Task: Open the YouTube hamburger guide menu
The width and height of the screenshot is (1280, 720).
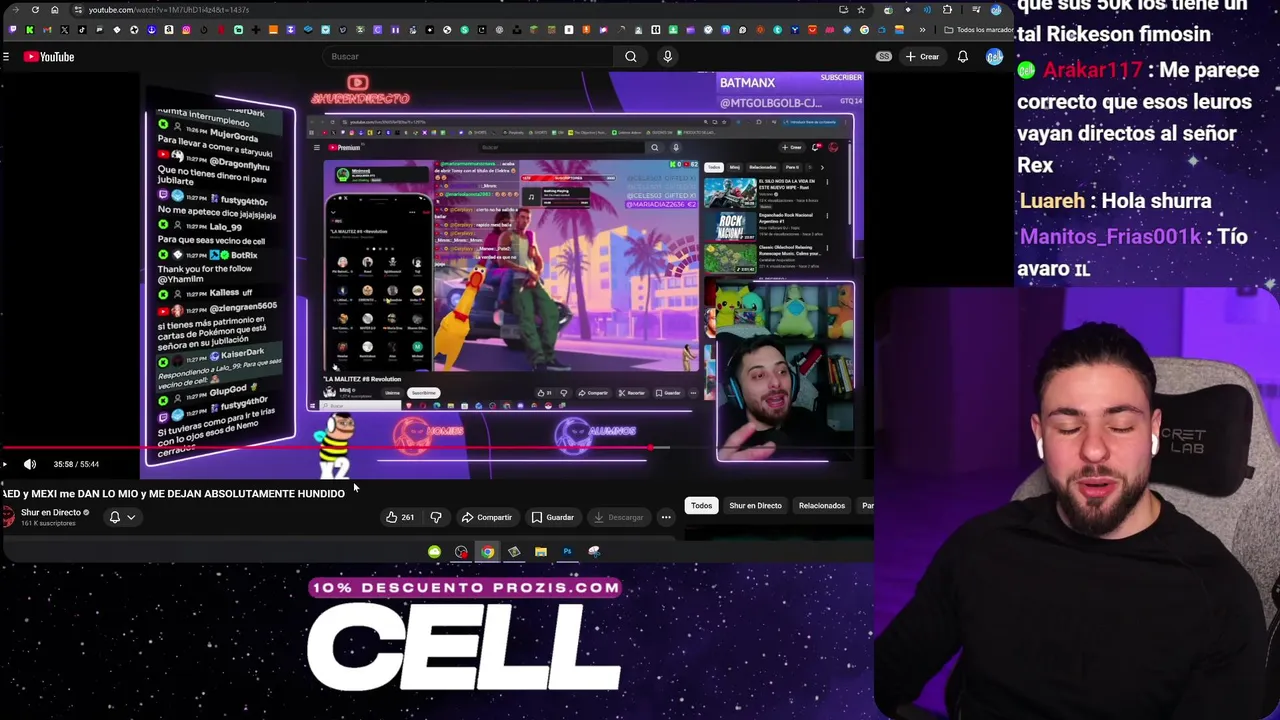Action: (6, 57)
